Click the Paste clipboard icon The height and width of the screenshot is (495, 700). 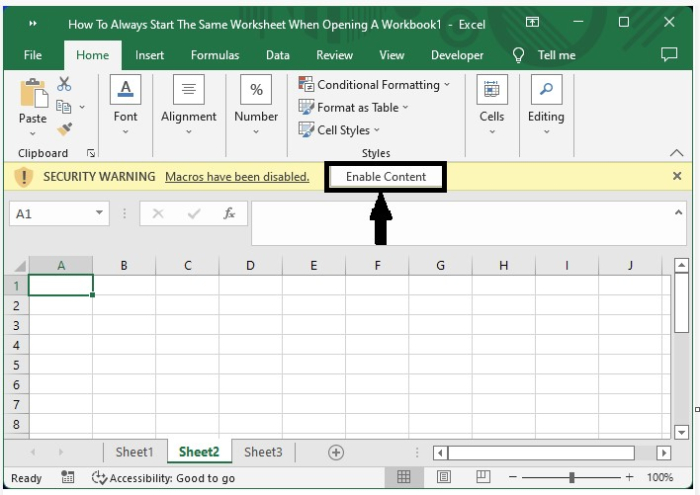click(32, 94)
